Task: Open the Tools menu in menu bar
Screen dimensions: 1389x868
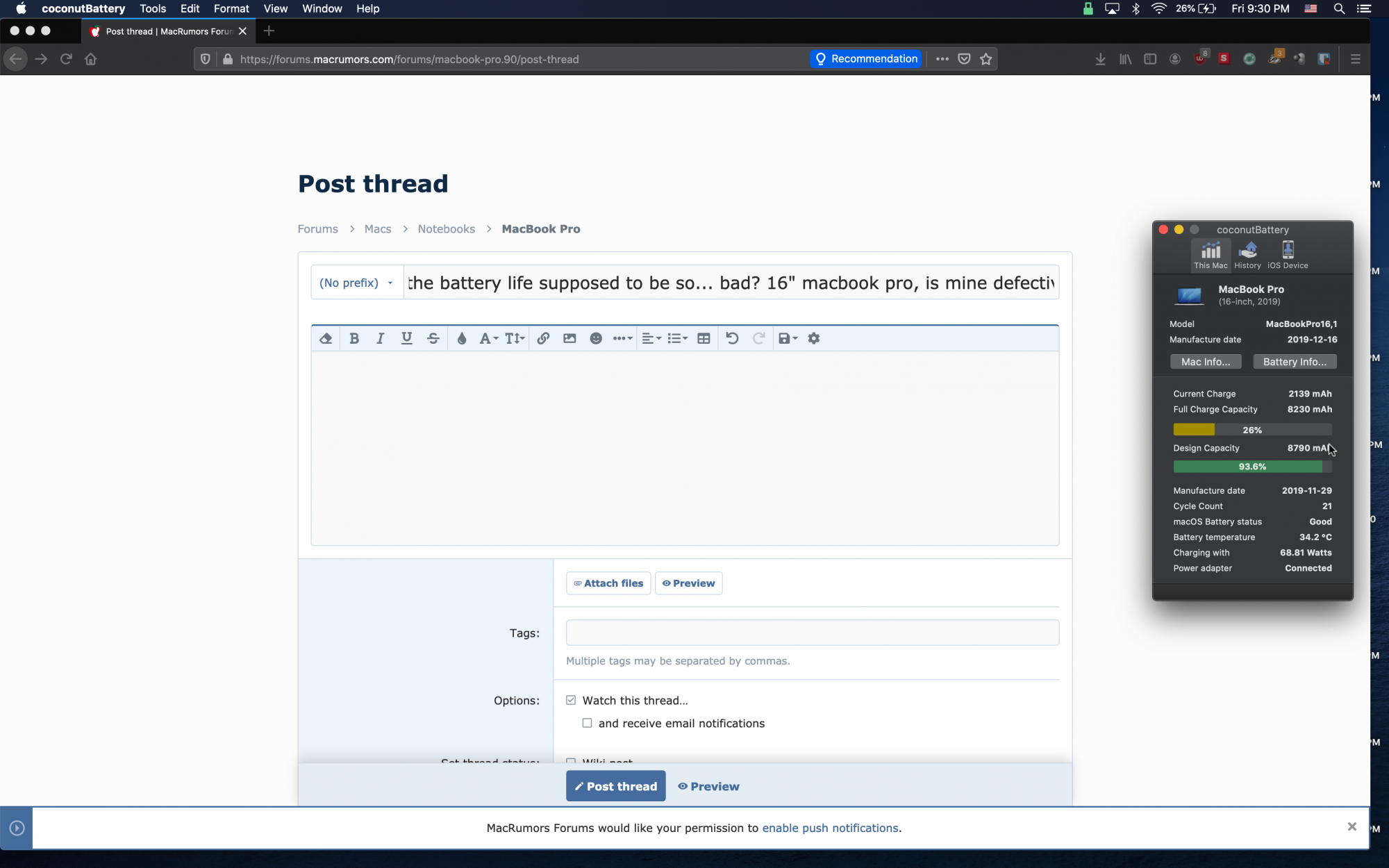Action: [x=153, y=8]
